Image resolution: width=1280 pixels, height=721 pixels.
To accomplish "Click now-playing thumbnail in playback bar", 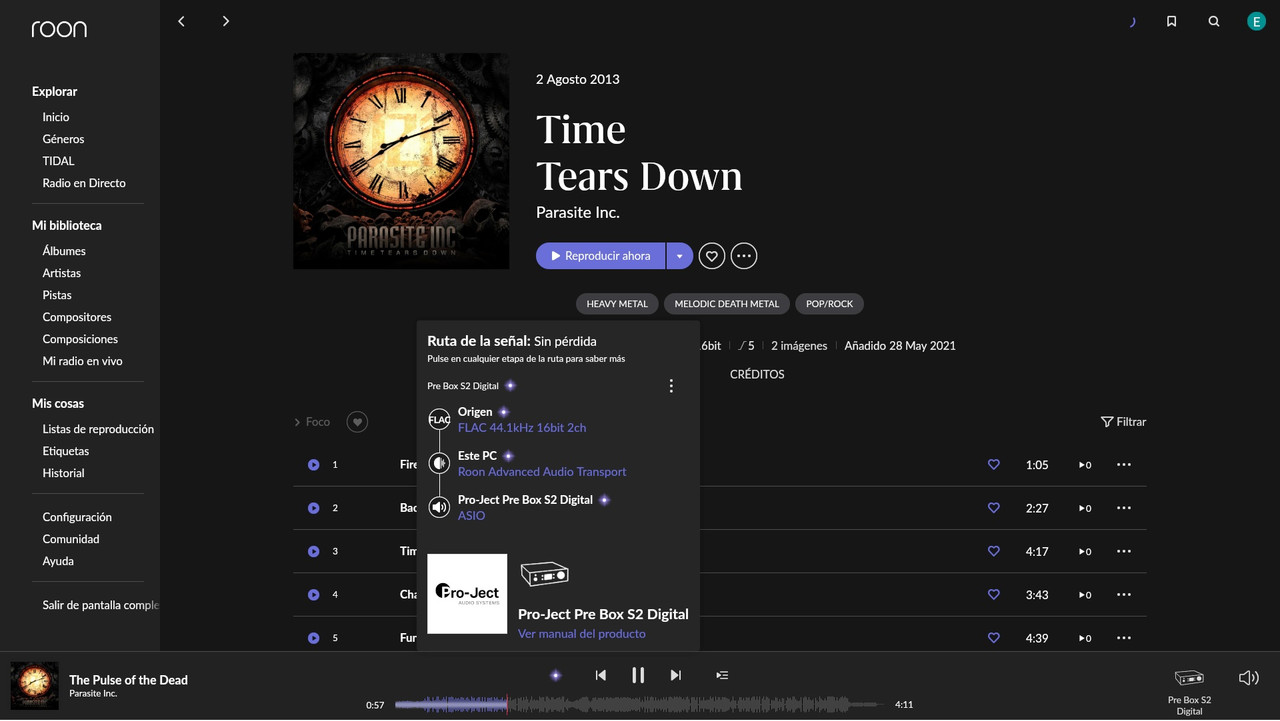I will [34, 686].
